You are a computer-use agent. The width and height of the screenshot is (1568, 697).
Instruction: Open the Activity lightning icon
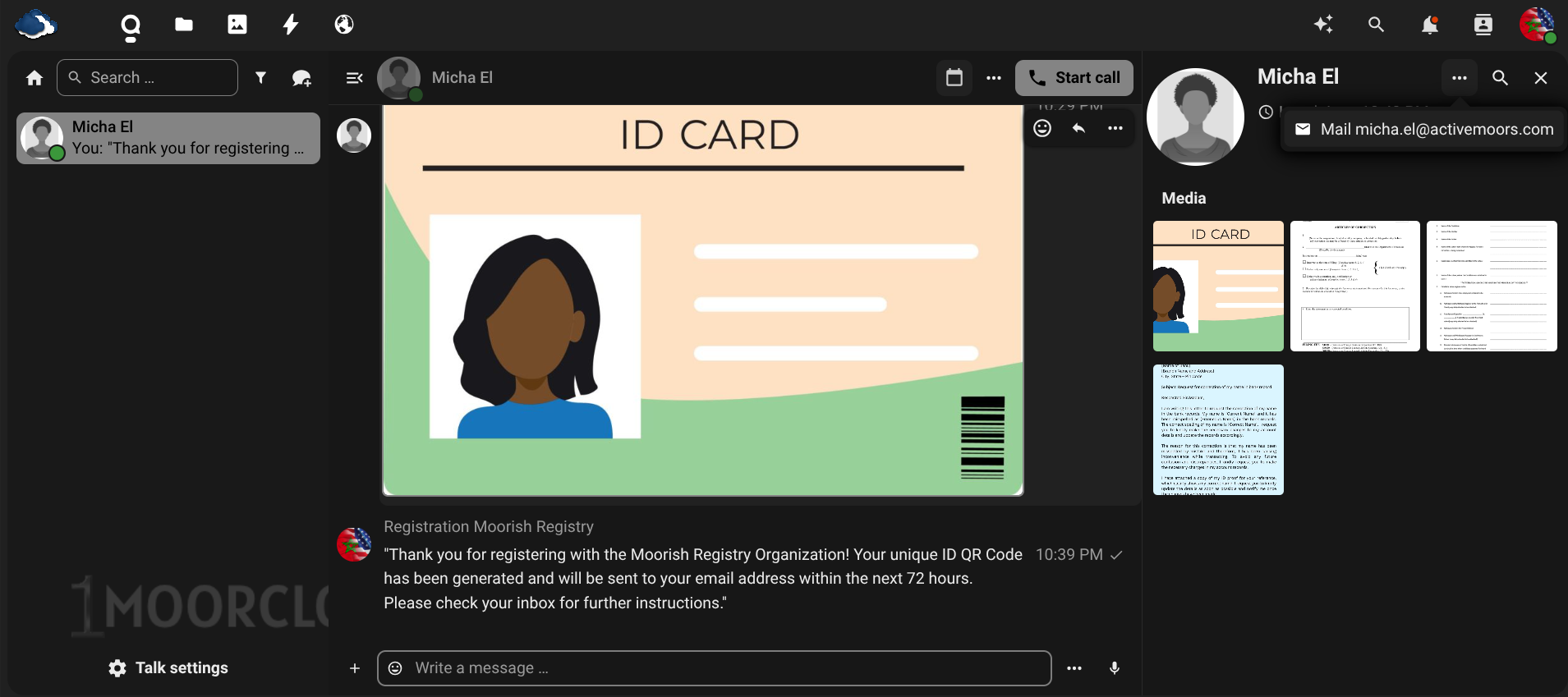(291, 25)
